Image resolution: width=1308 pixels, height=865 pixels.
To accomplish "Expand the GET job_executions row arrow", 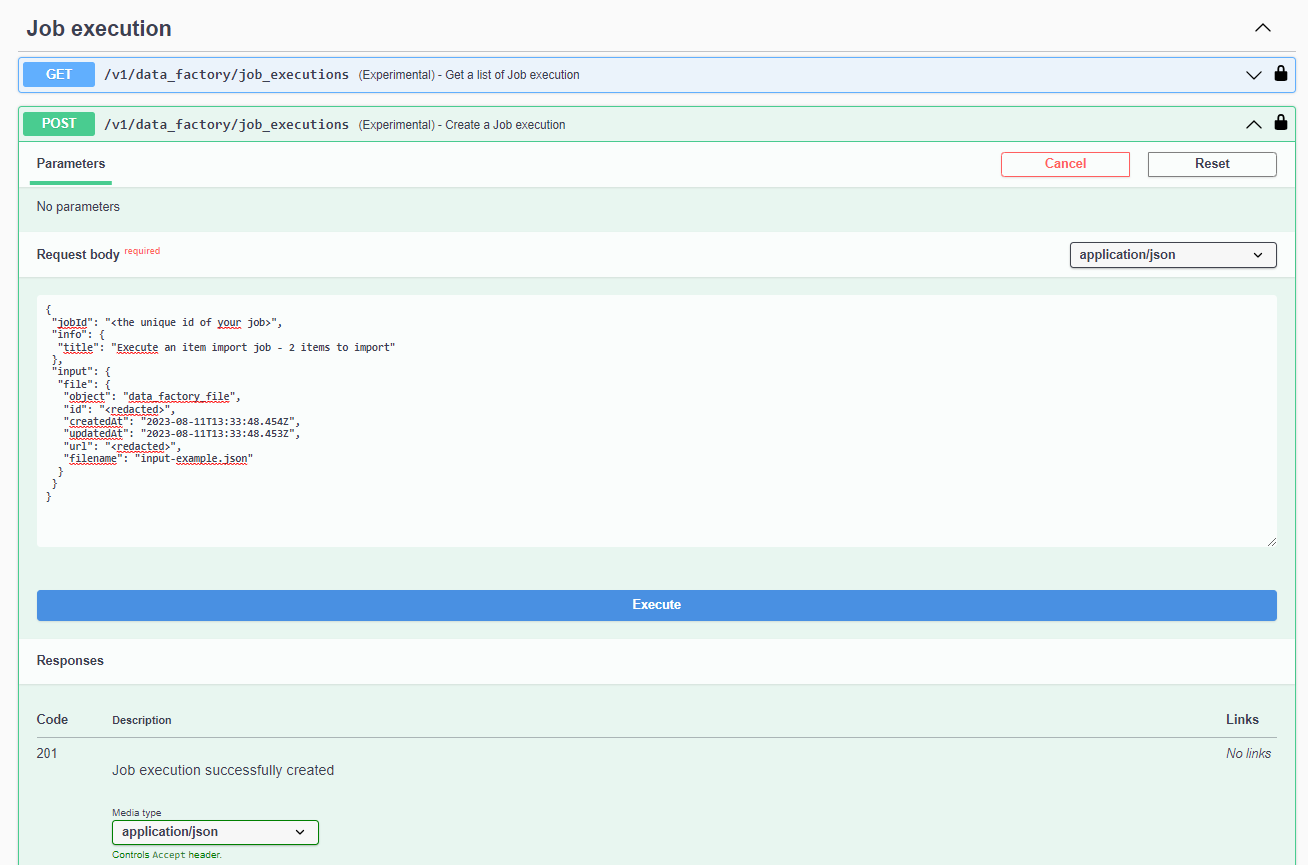I will coord(1253,75).
